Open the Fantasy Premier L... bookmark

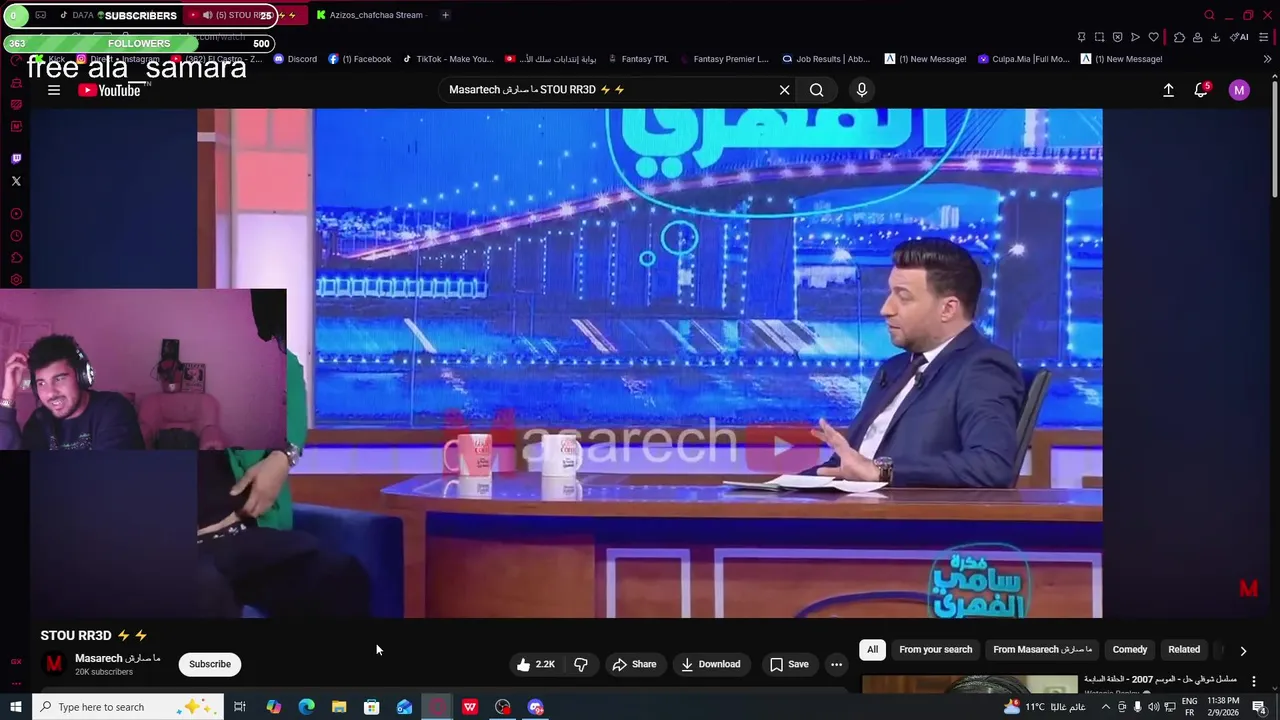click(x=724, y=59)
